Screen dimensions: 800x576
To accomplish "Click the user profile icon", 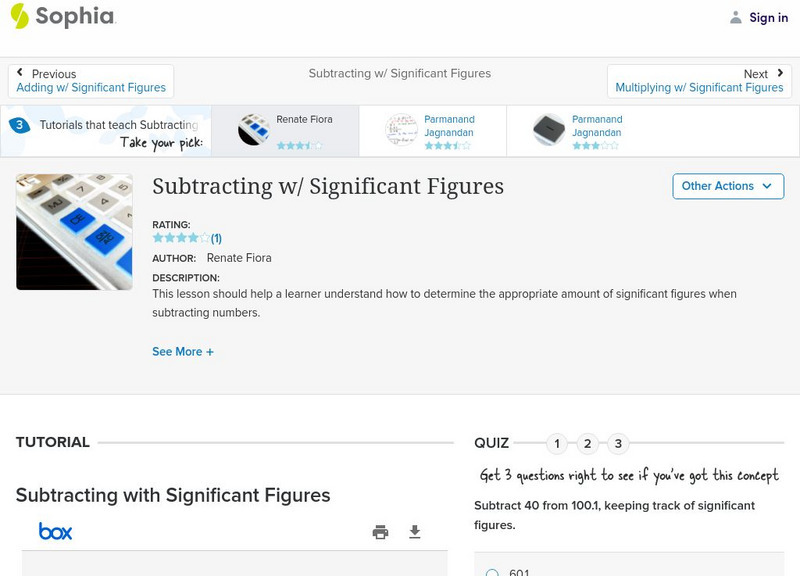I will coord(736,17).
